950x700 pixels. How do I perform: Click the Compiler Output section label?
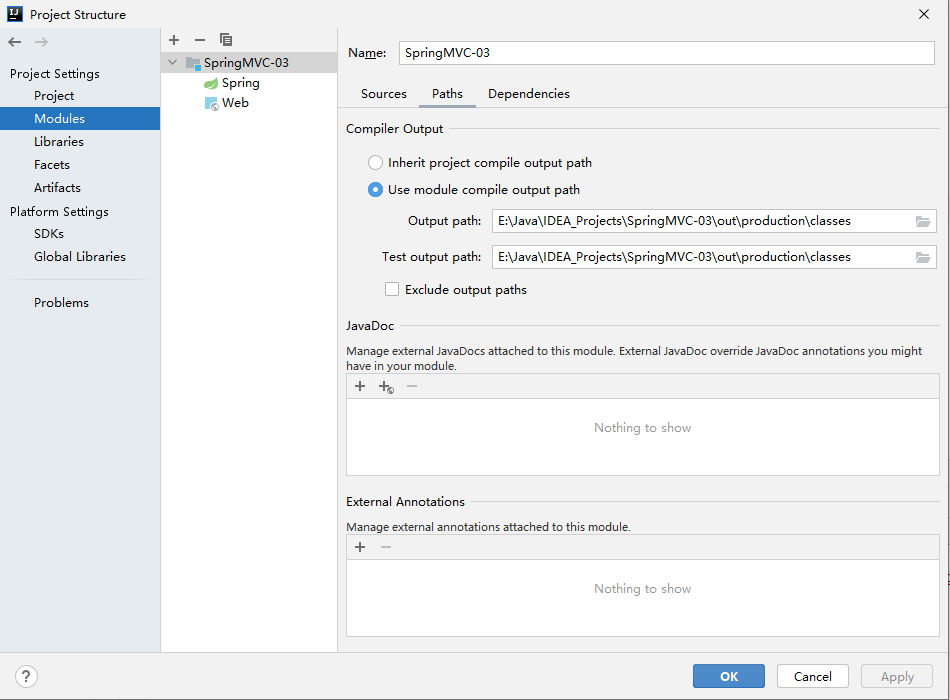click(x=394, y=129)
